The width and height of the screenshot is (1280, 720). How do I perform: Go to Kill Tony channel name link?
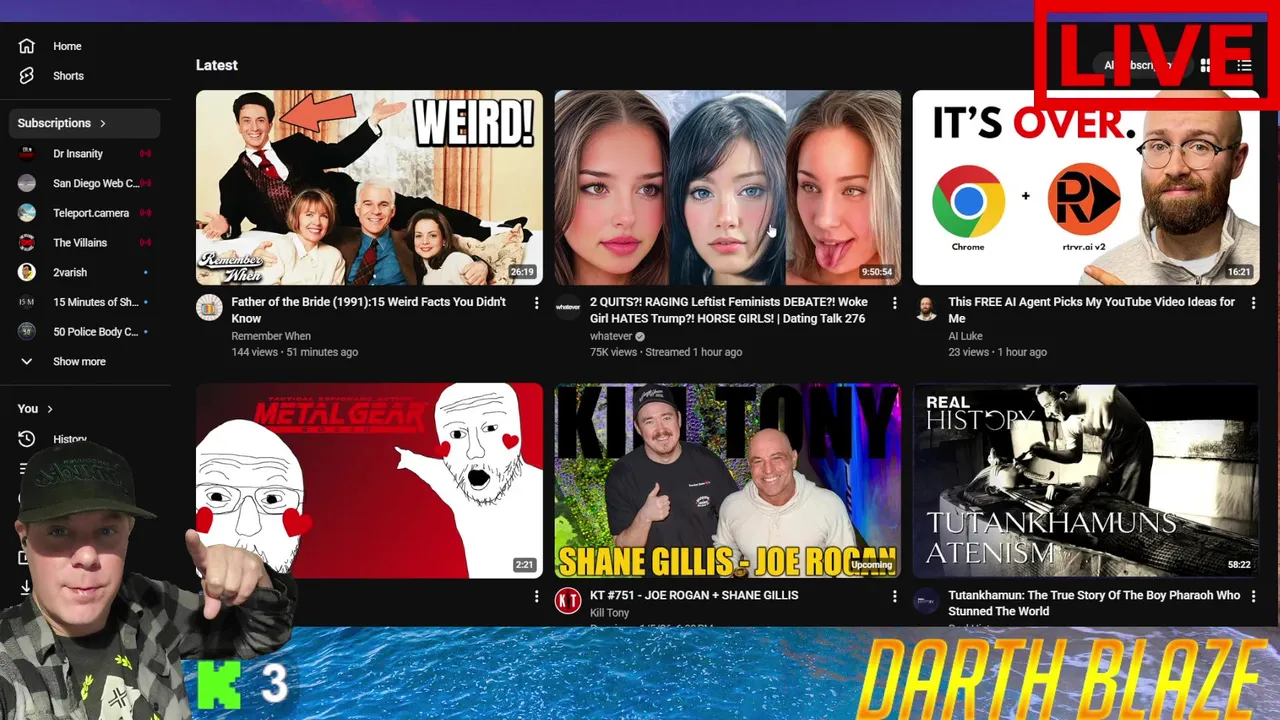click(610, 612)
